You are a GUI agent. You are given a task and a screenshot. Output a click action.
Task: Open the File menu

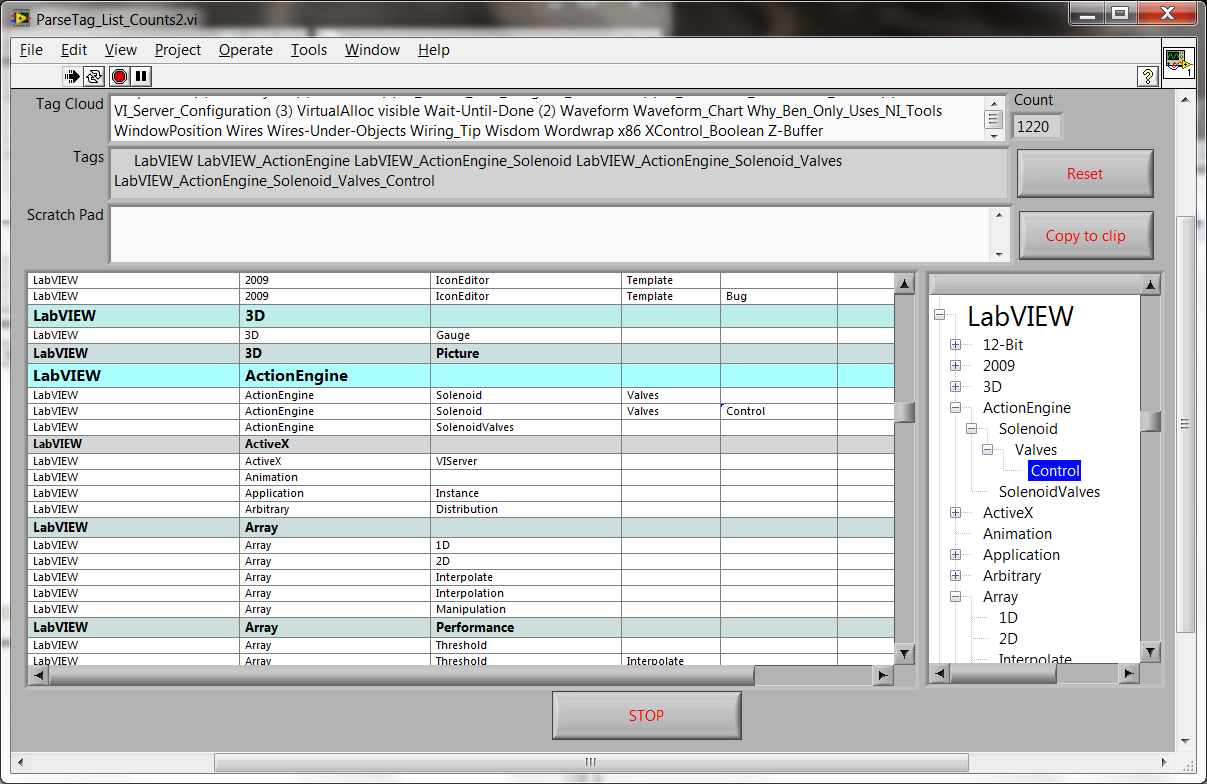[31, 50]
